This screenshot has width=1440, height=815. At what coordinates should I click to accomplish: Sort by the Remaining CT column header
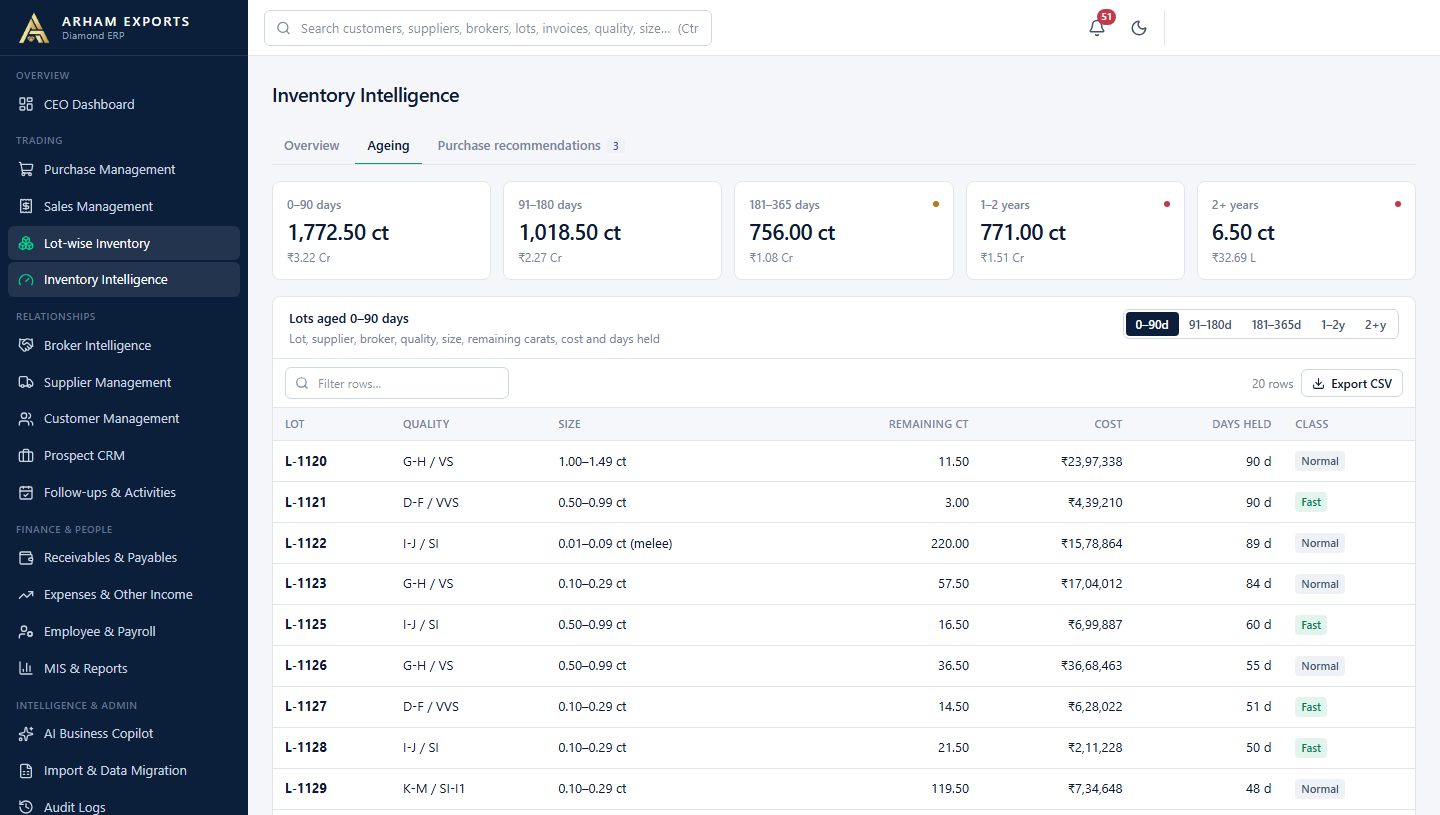coord(928,424)
